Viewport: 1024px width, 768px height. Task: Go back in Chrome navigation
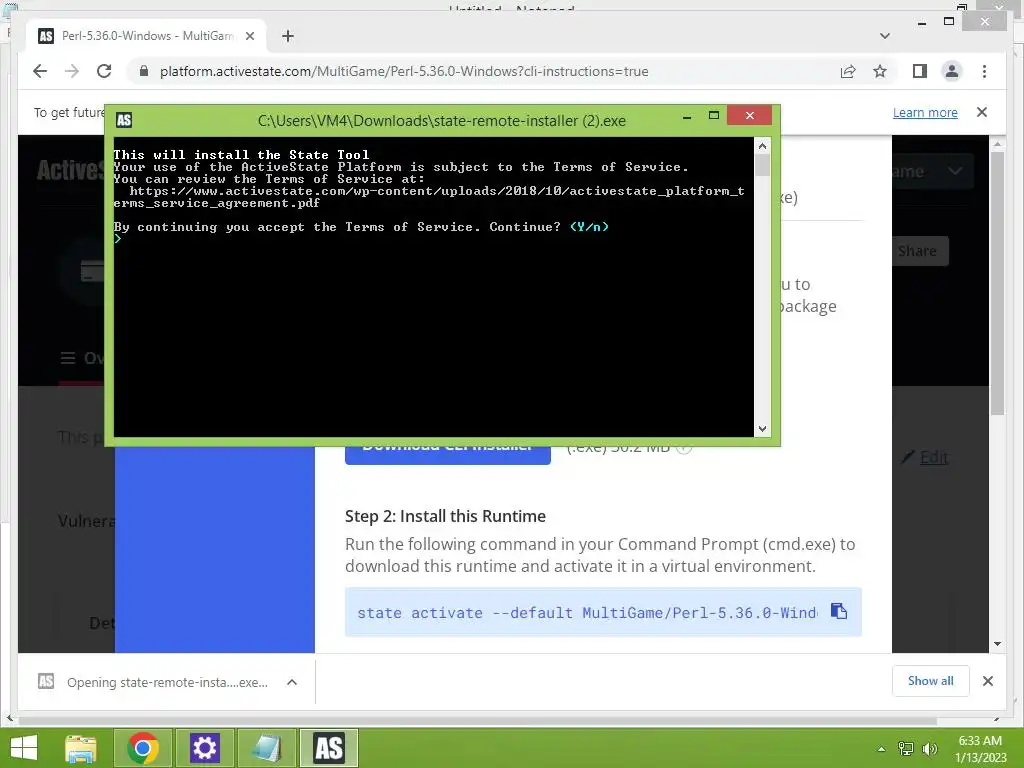click(40, 71)
